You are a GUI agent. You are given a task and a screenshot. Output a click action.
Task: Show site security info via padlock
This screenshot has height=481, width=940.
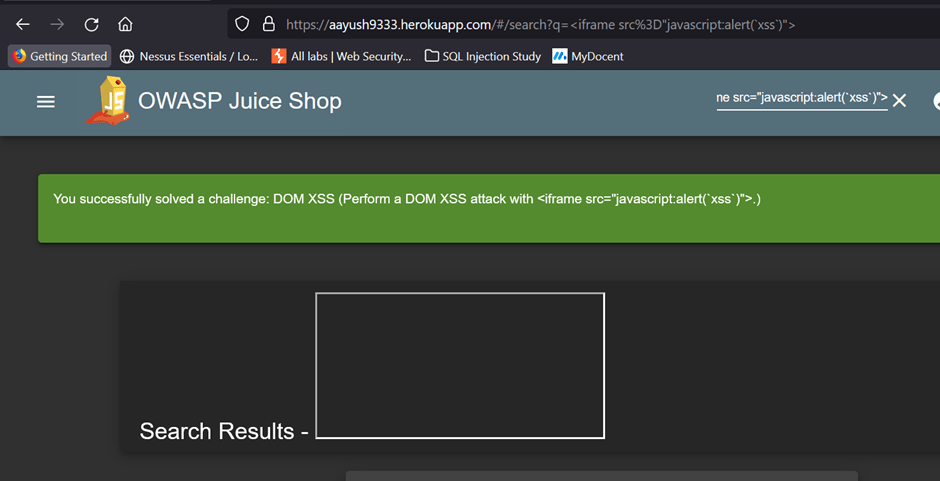(x=268, y=24)
